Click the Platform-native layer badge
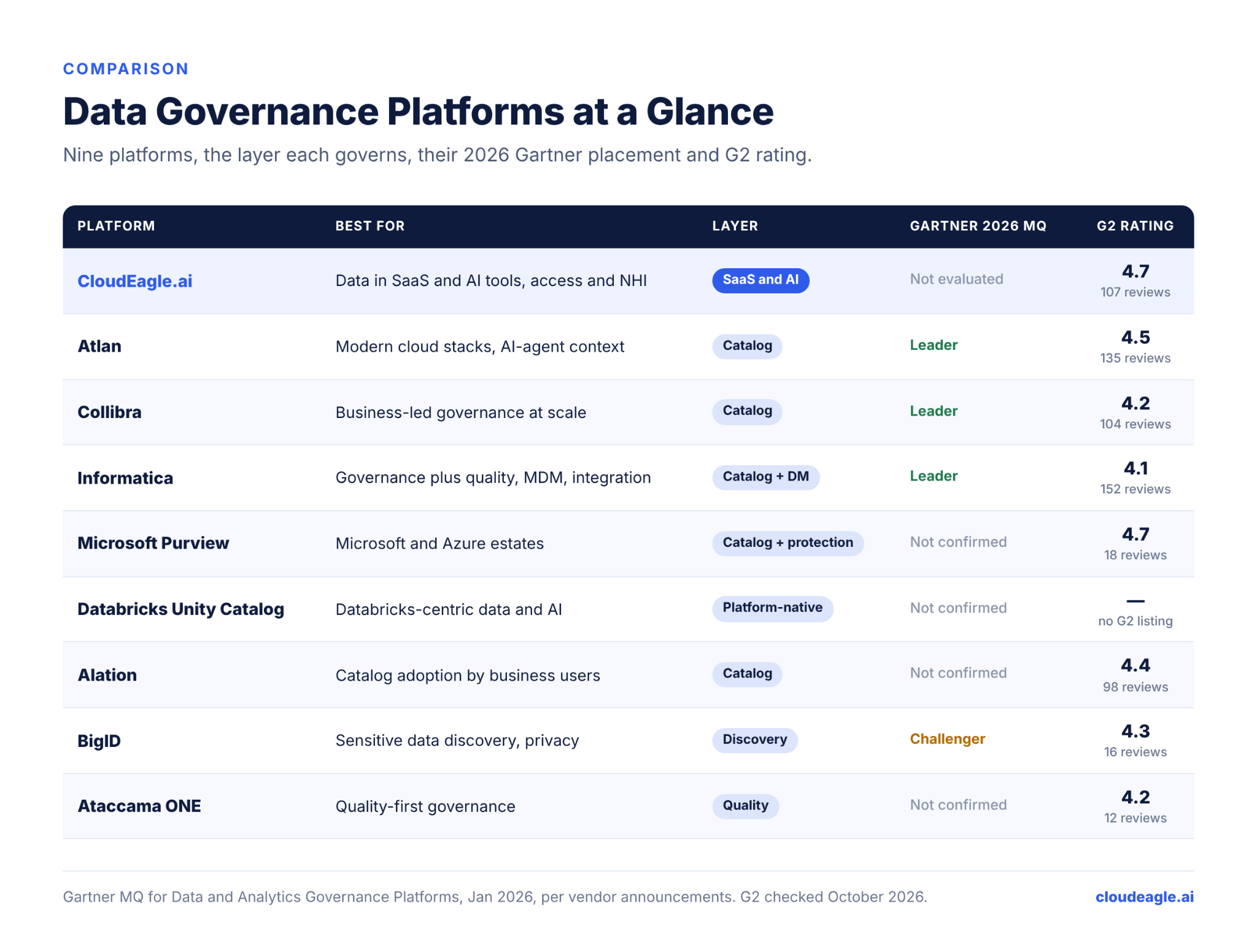The height and width of the screenshot is (952, 1257). coord(772,608)
